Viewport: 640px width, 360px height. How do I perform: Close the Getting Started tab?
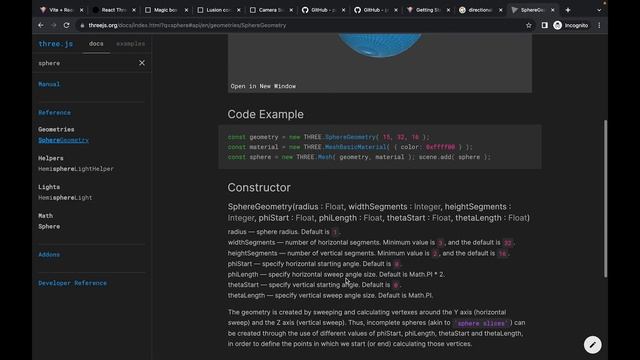tap(448, 10)
